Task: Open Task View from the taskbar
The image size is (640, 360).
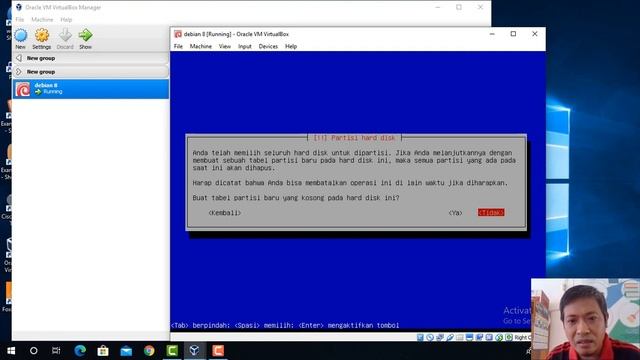Action: [56, 351]
